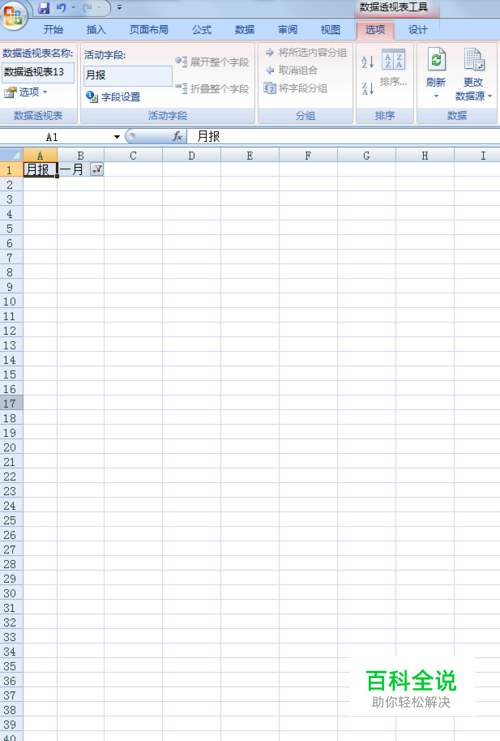Select row 2 header

pos(9,185)
